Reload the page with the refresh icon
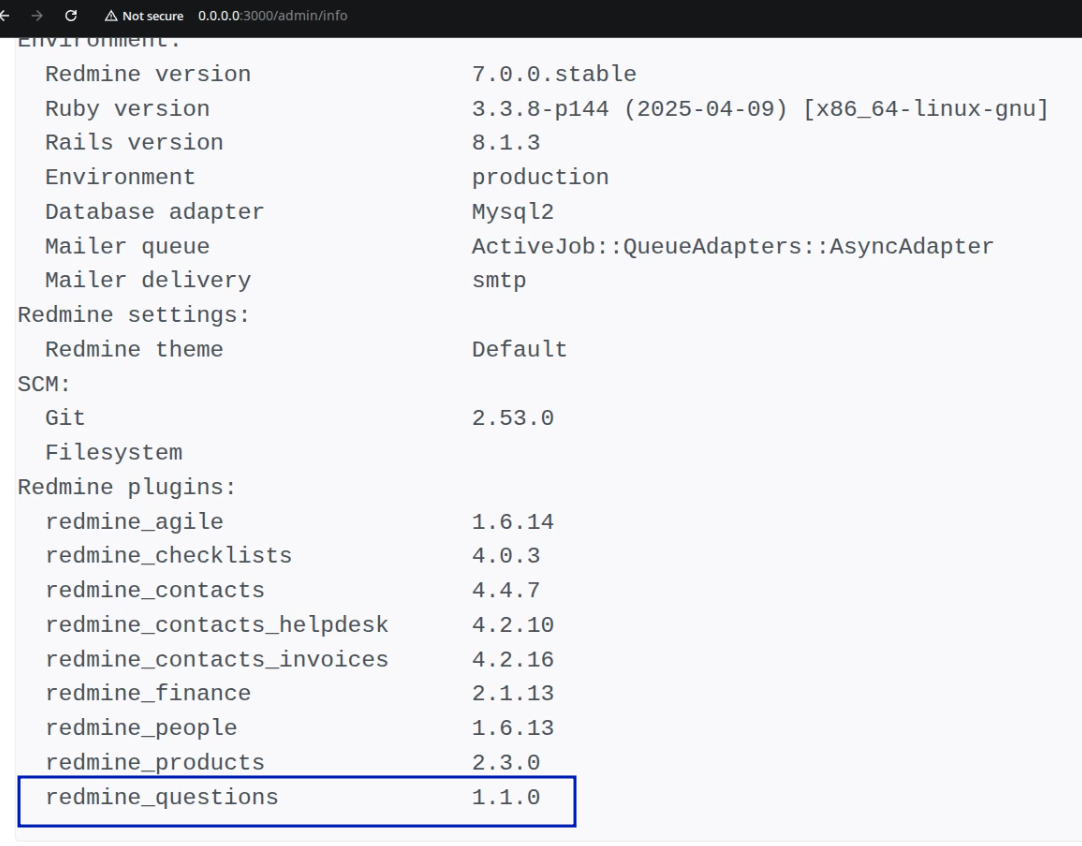This screenshot has width=1082, height=846. pyautogui.click(x=70, y=15)
